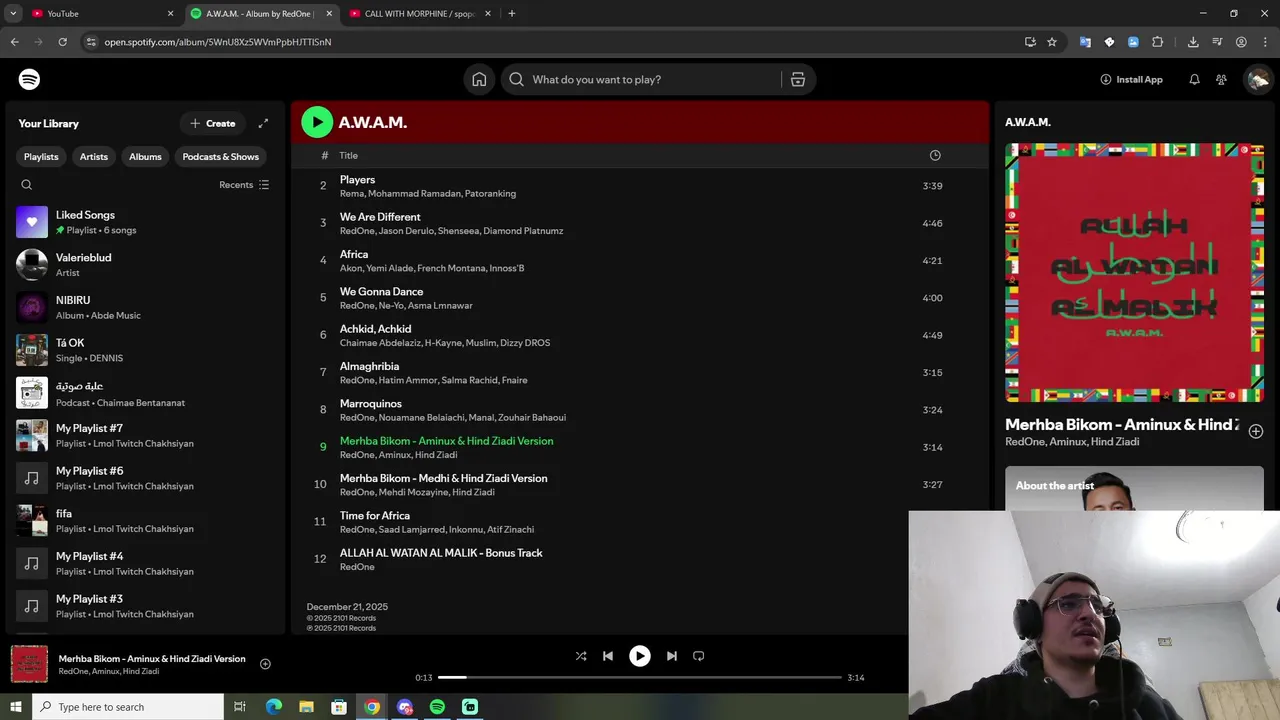This screenshot has width=1280, height=720.
Task: Open a new browser tab
Action: coord(511,13)
